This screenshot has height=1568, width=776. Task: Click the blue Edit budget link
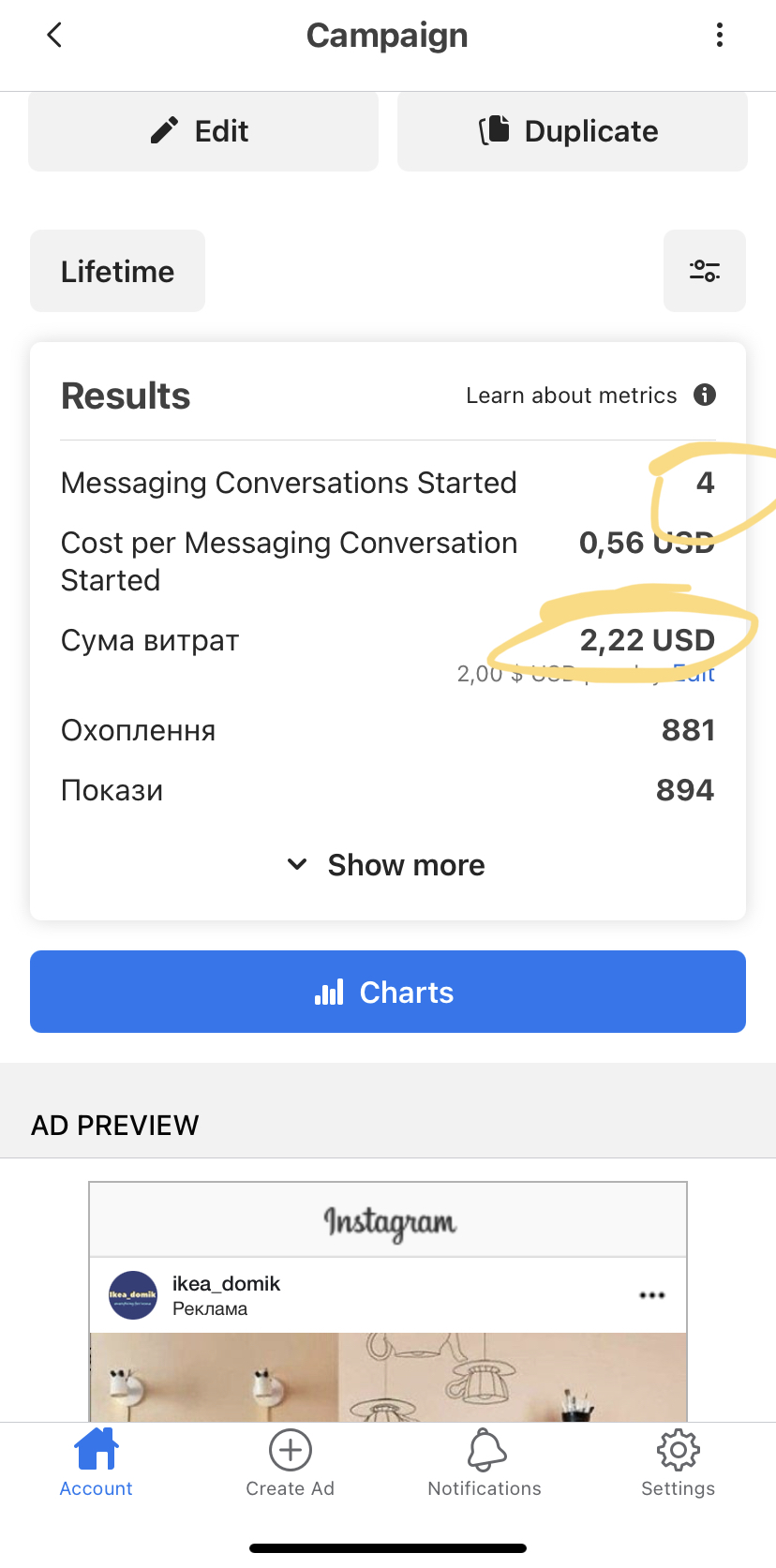tap(694, 673)
